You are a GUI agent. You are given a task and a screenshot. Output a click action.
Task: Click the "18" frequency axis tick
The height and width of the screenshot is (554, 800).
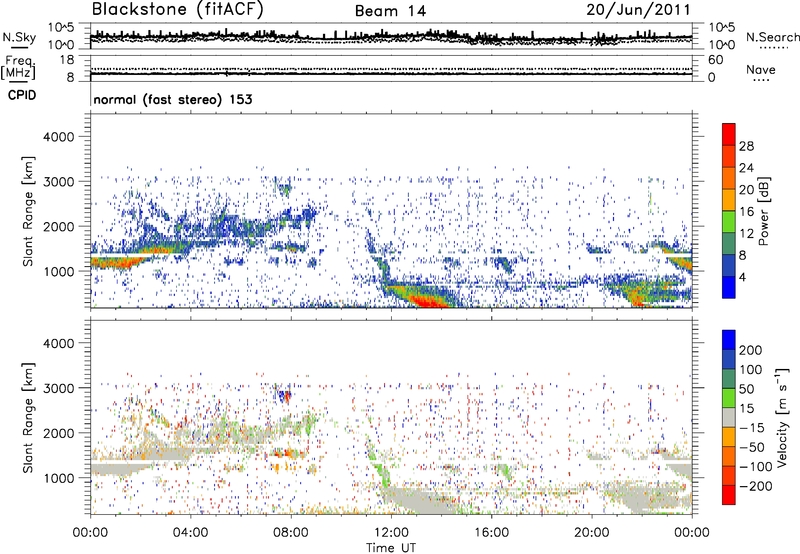click(67, 60)
